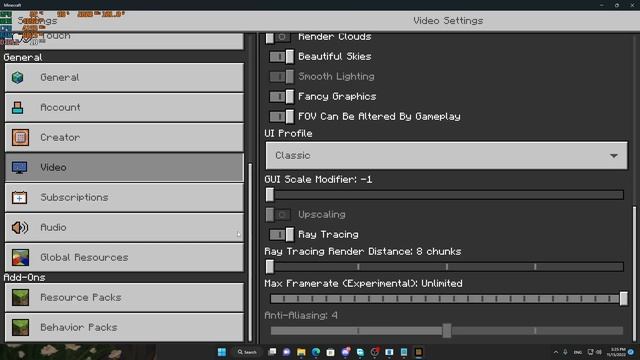The width and height of the screenshot is (640, 360).
Task: Disable Ray Tracing toggle
Action: pos(281,234)
